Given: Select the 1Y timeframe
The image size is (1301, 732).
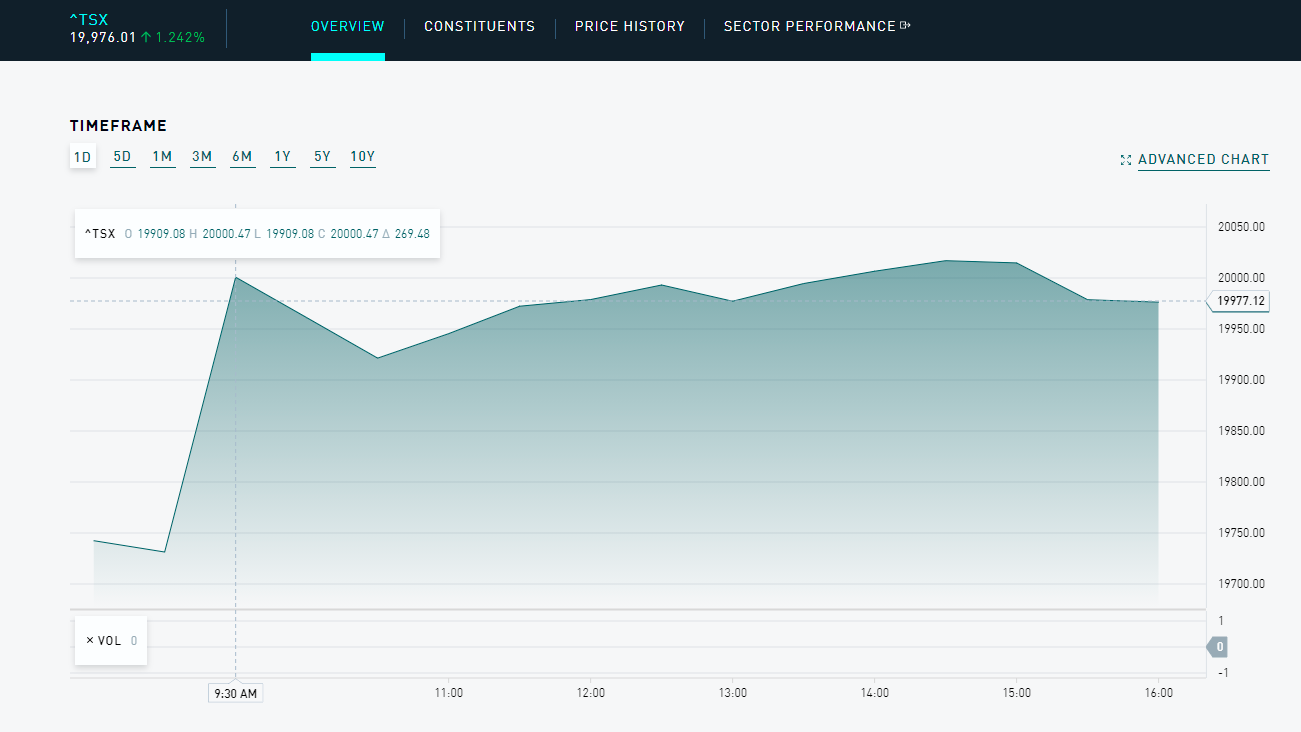Looking at the screenshot, I should (x=283, y=157).
